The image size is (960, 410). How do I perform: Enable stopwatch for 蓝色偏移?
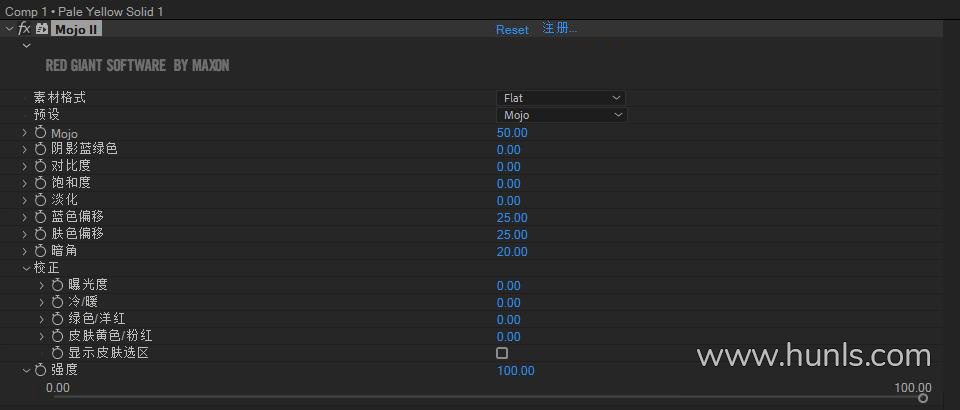pos(40,217)
